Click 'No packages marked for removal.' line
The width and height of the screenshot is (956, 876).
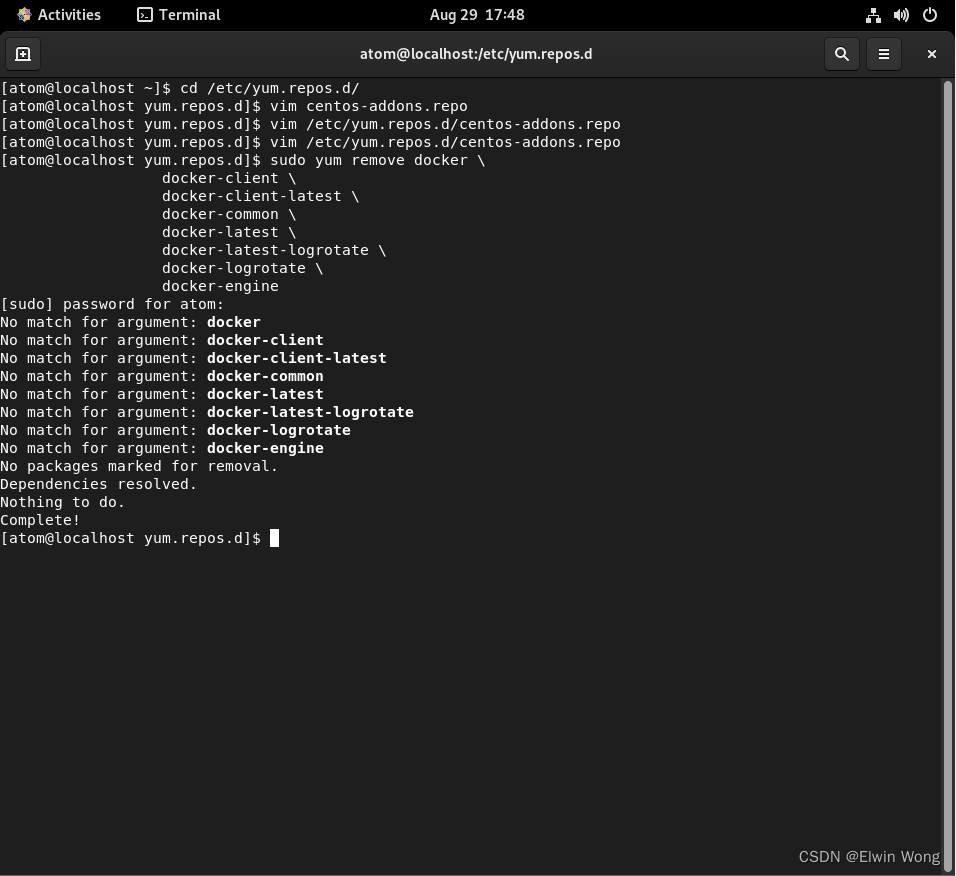coord(139,466)
